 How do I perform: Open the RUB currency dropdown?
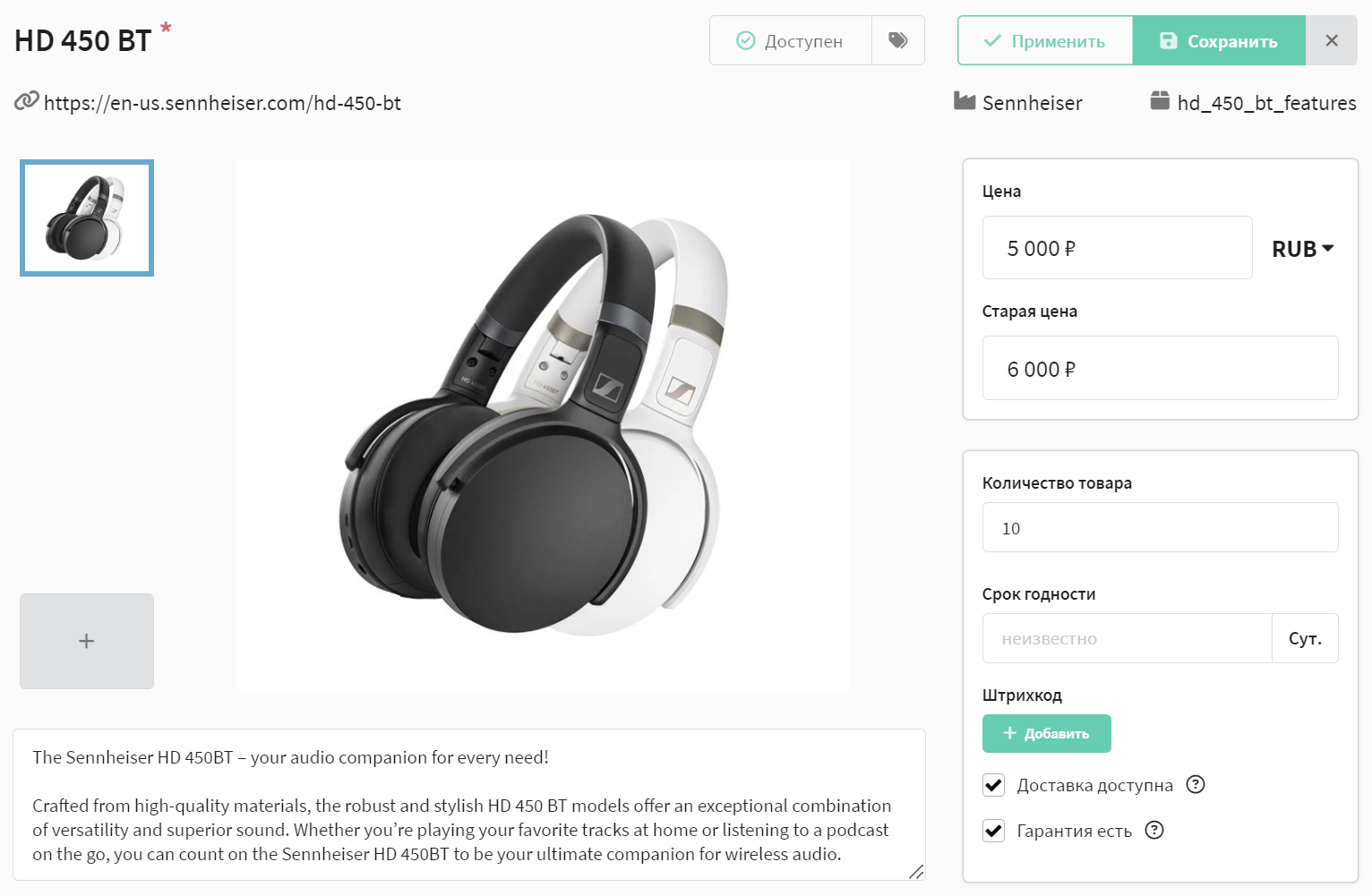coord(1302,249)
